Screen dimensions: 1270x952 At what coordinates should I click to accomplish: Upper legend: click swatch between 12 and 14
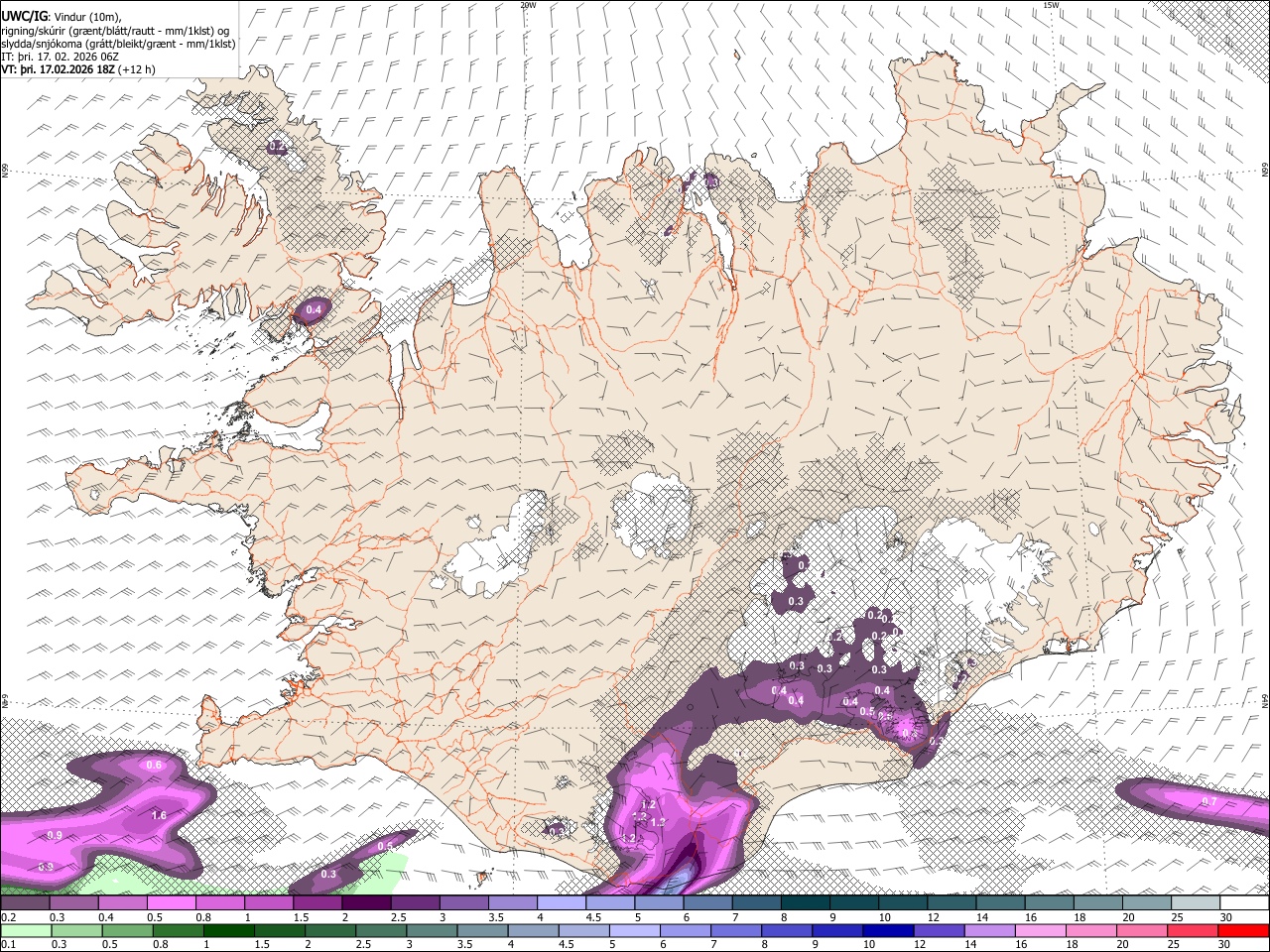(x=952, y=903)
